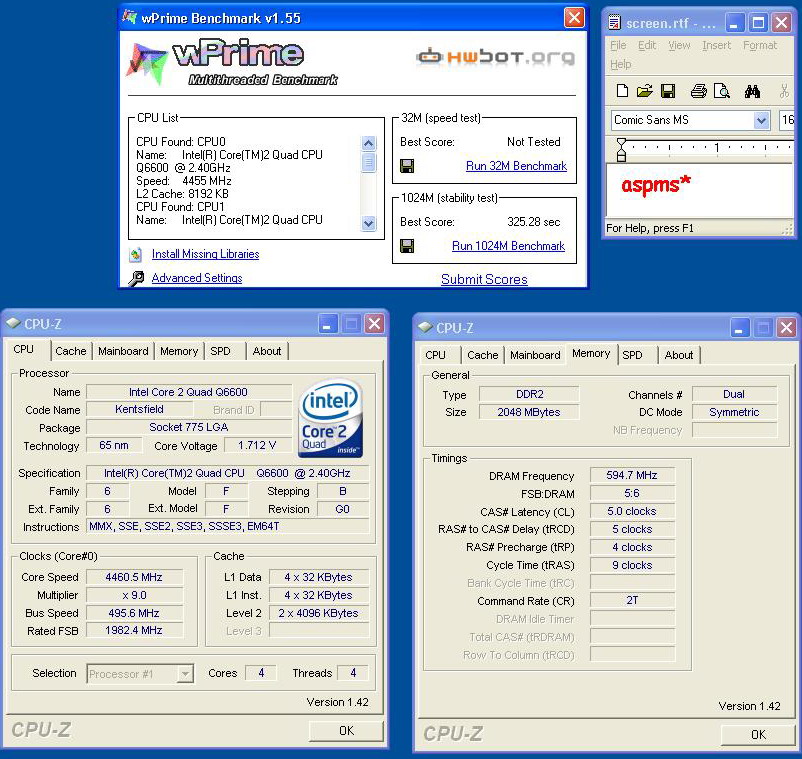Switch to SPD tab in left CPU-Z
The width and height of the screenshot is (802, 759).
tap(220, 351)
